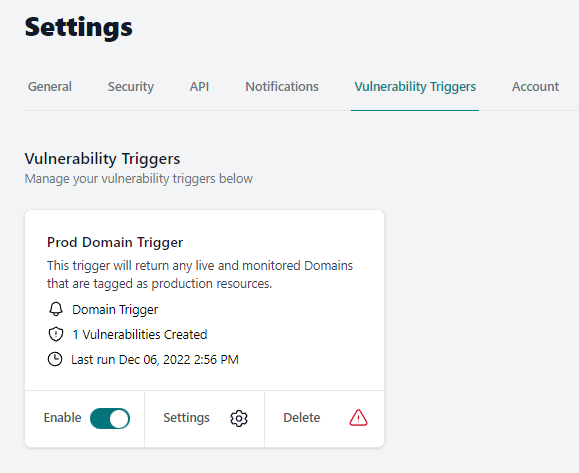The height and width of the screenshot is (473, 579).
Task: Disable the Prod Domain Trigger toggle
Action: point(110,418)
